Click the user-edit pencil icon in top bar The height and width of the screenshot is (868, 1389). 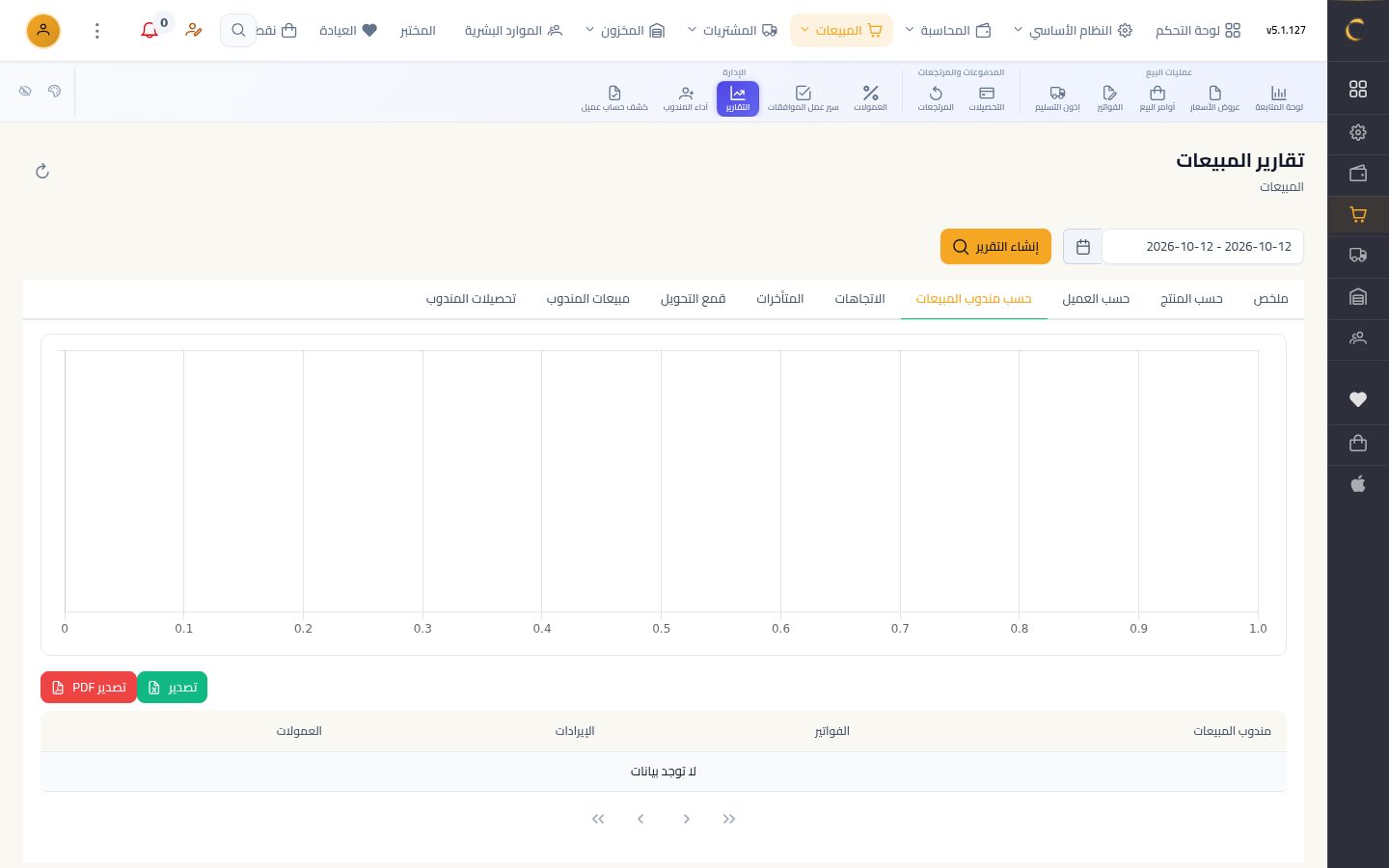(194, 31)
